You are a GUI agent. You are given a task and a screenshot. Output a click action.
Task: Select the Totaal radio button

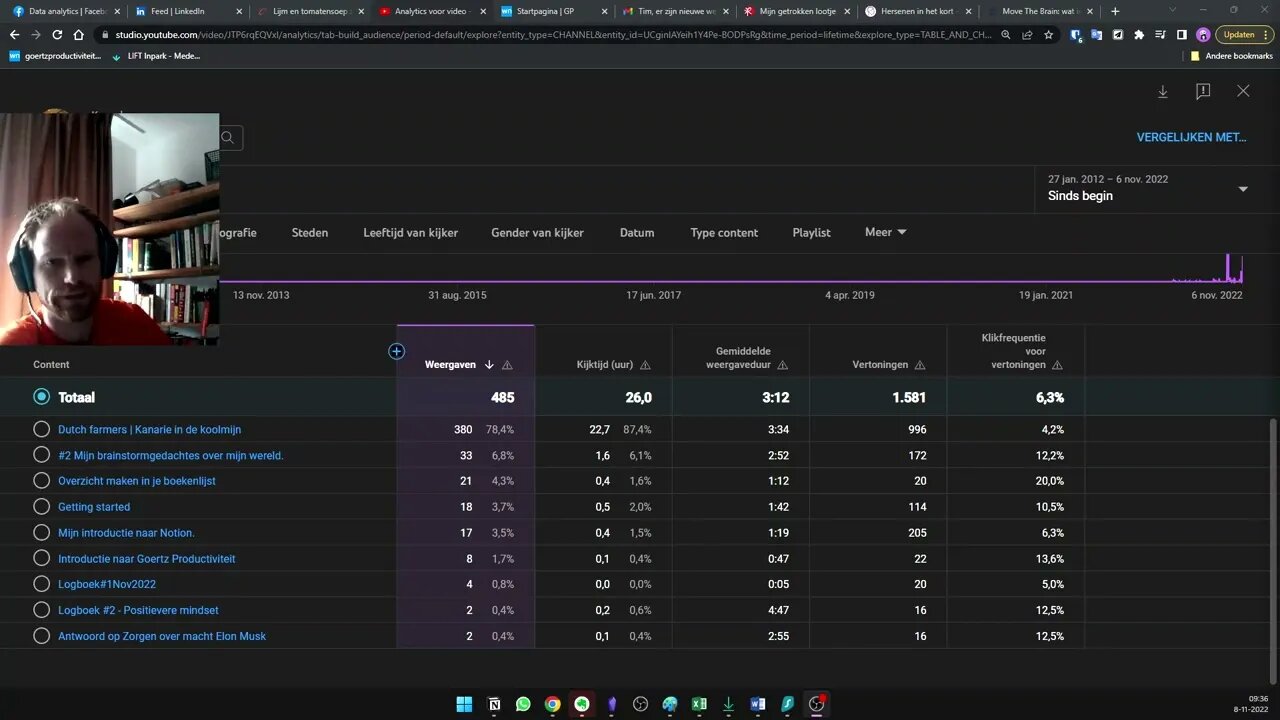41,397
